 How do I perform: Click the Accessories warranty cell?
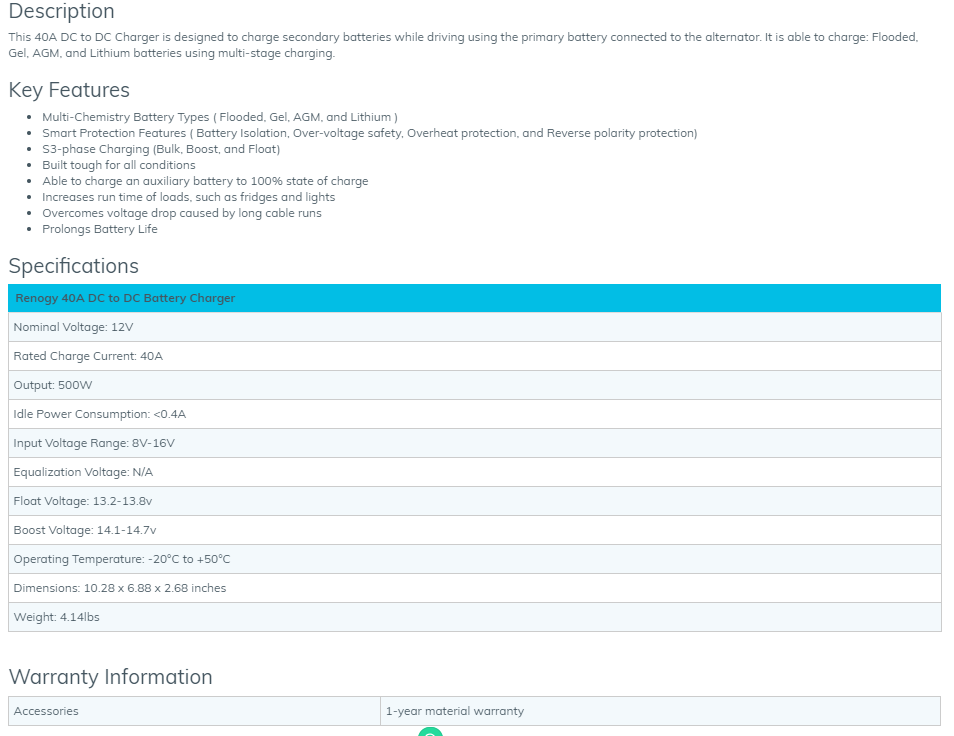point(194,711)
